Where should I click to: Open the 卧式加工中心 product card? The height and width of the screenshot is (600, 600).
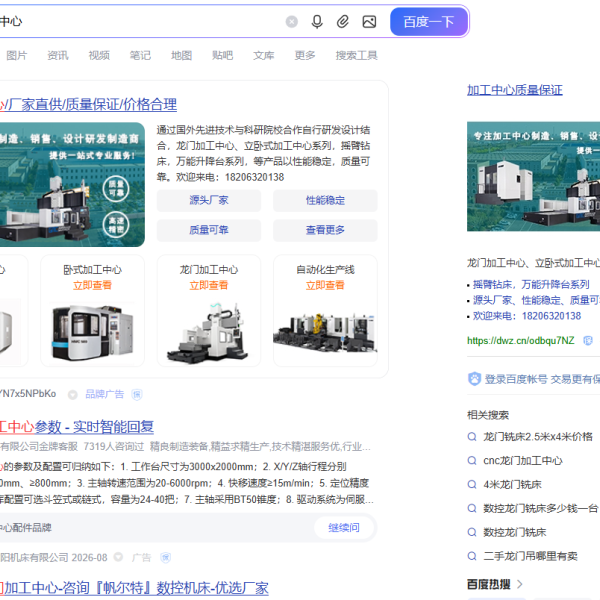[x=93, y=311]
